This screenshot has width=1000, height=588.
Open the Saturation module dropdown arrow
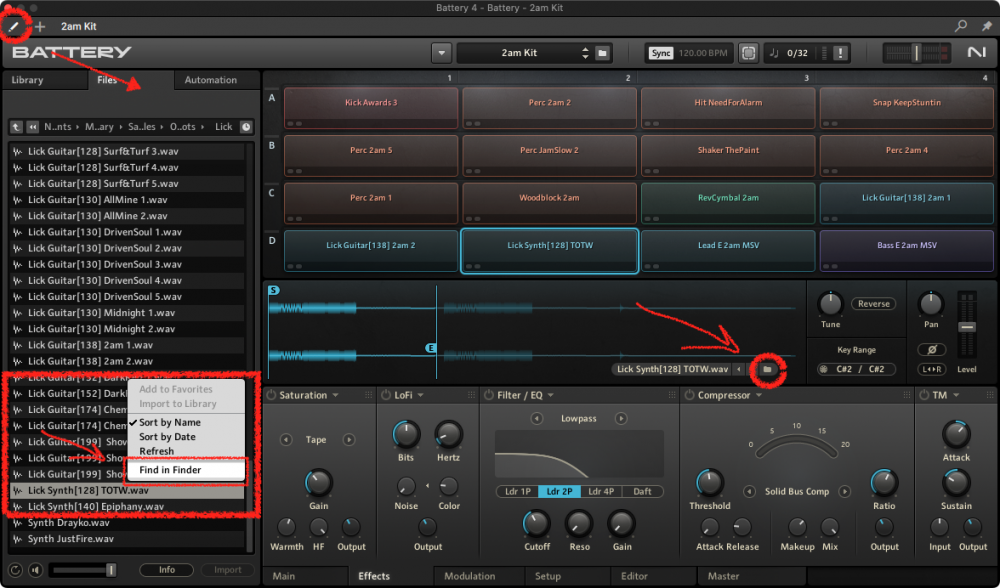pos(335,395)
